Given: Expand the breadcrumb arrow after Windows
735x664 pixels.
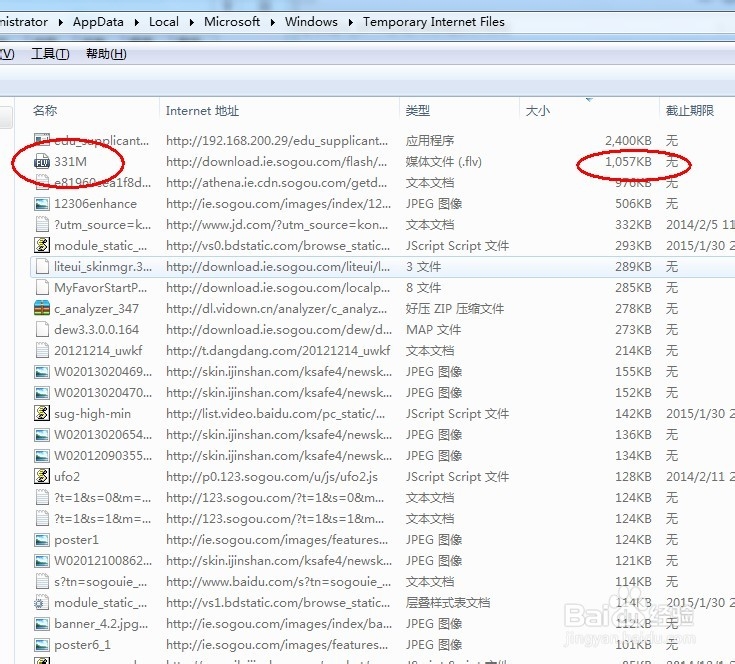Looking at the screenshot, I should click(350, 22).
